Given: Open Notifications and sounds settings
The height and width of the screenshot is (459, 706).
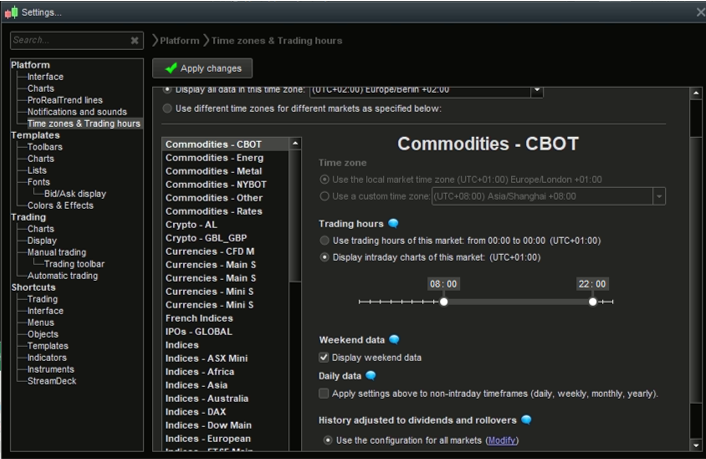Looking at the screenshot, I should tap(77, 112).
